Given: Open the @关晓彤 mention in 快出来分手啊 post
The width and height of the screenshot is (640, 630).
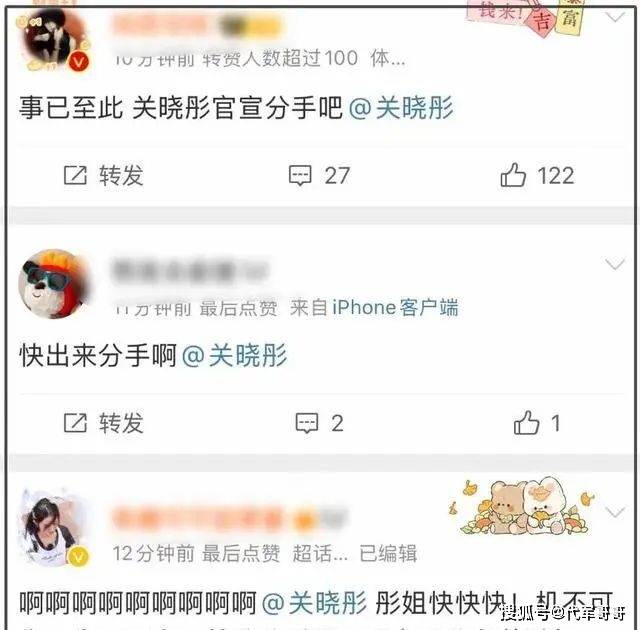Looking at the screenshot, I should (x=235, y=355).
